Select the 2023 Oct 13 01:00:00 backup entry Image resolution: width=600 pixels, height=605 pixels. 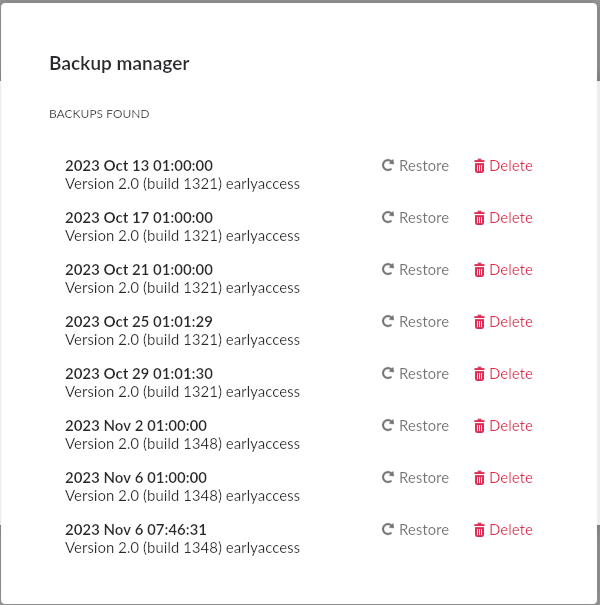[139, 166]
